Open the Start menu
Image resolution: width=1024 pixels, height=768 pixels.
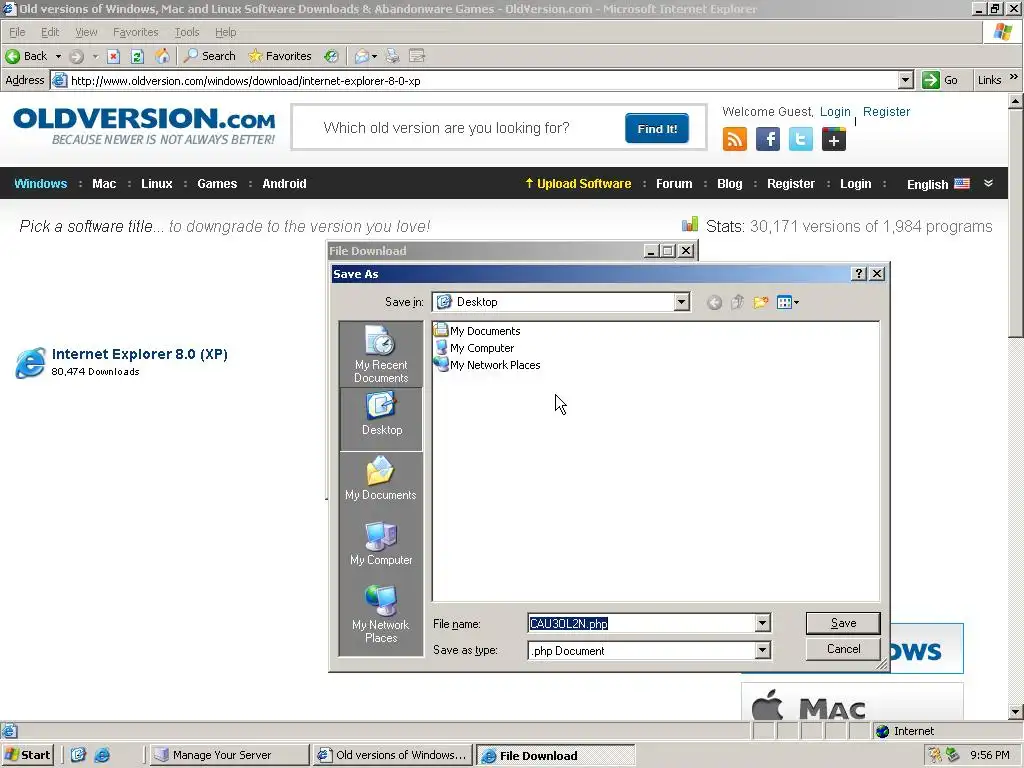click(27, 755)
